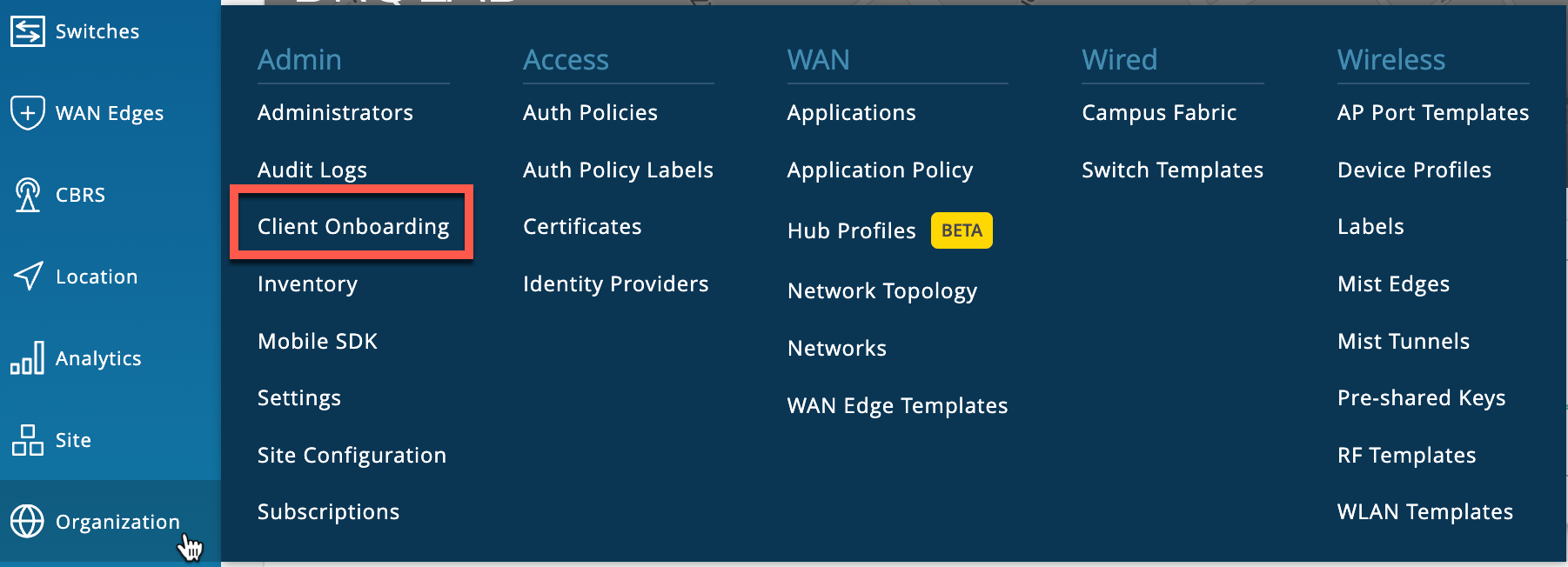Open Identity Providers page
Viewport: 1568px width, 567px height.
[x=615, y=284]
